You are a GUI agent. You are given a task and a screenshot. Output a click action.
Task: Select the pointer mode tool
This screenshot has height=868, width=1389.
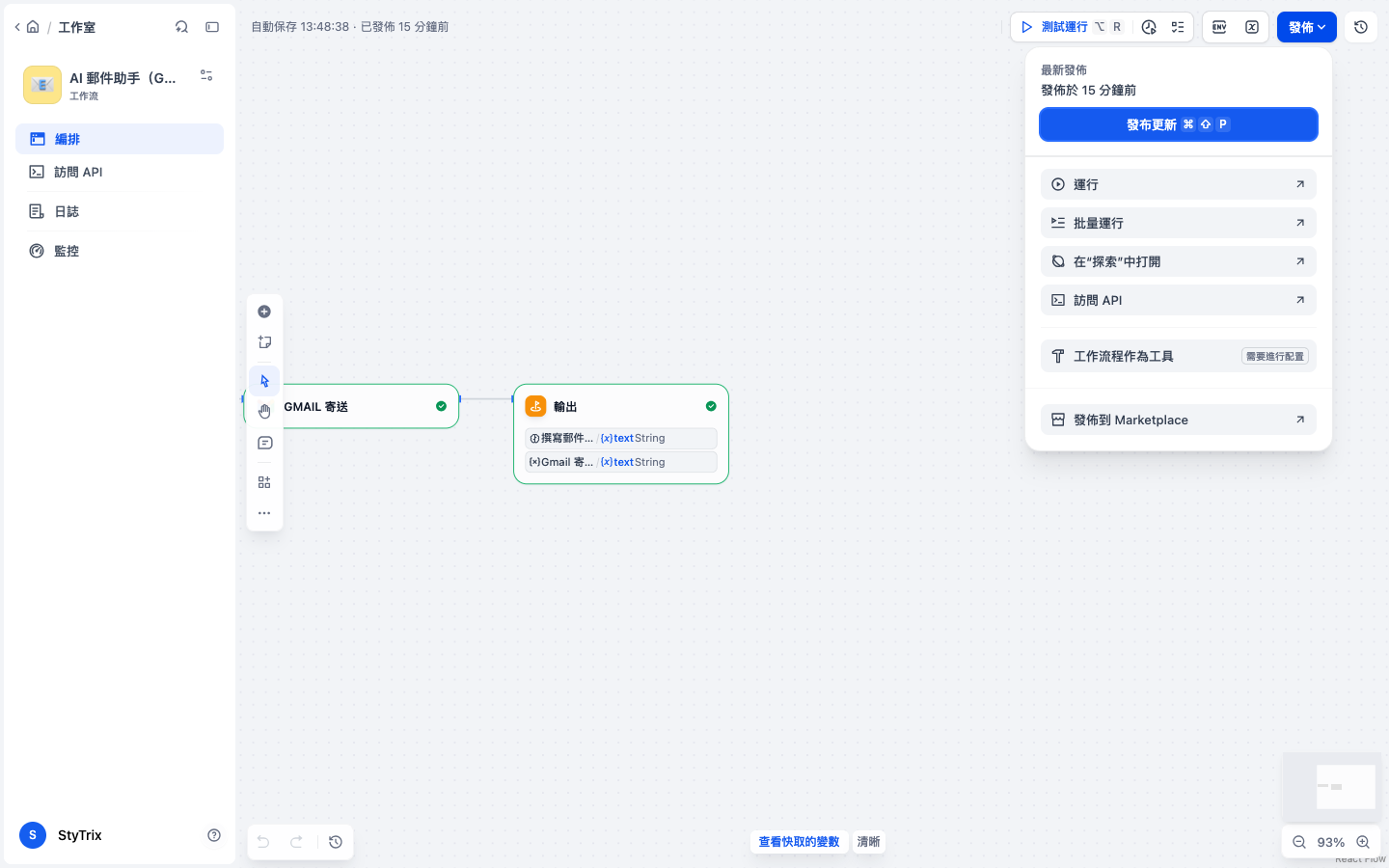click(264, 381)
